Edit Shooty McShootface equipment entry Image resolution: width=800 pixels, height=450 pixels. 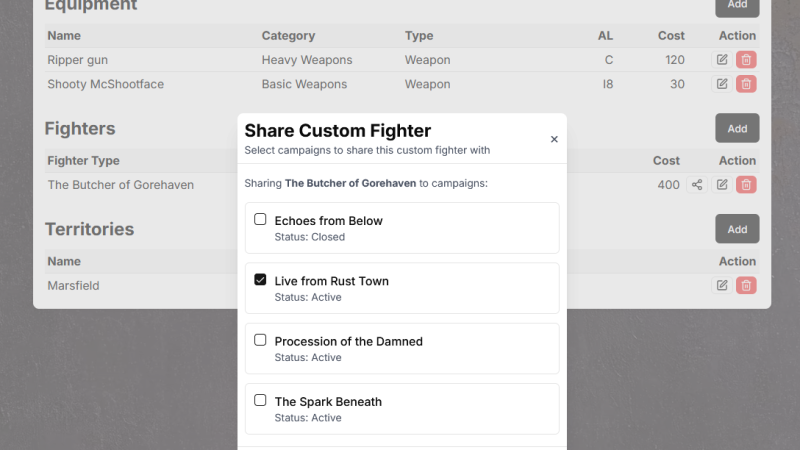[x=722, y=84]
